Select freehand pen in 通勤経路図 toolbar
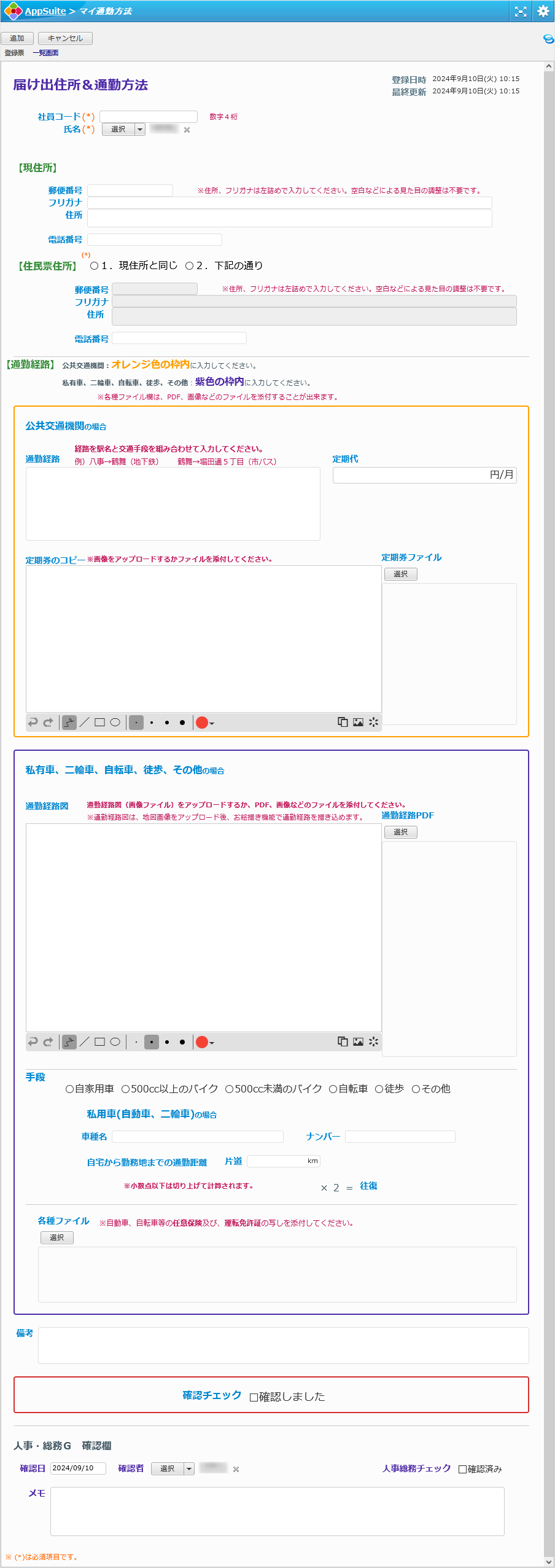555x1568 pixels. [69, 1041]
